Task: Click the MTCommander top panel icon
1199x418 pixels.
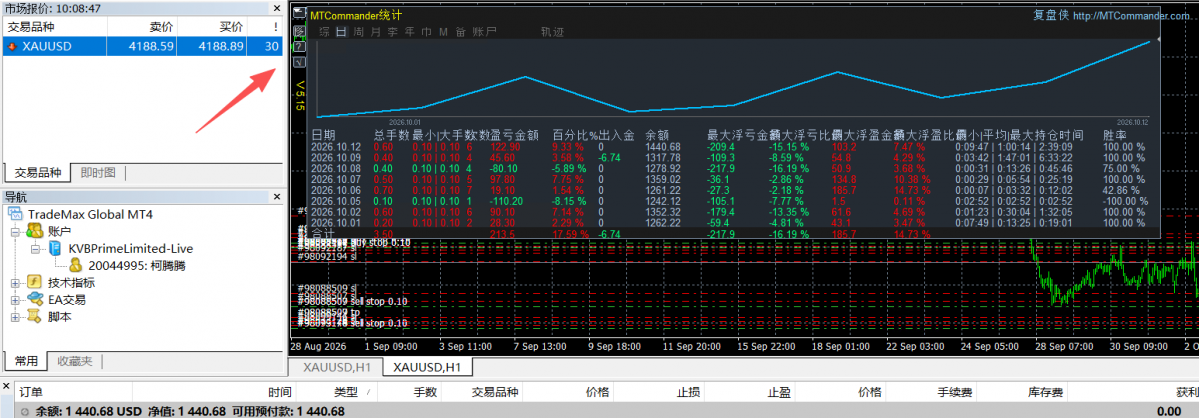Action: click(x=299, y=15)
